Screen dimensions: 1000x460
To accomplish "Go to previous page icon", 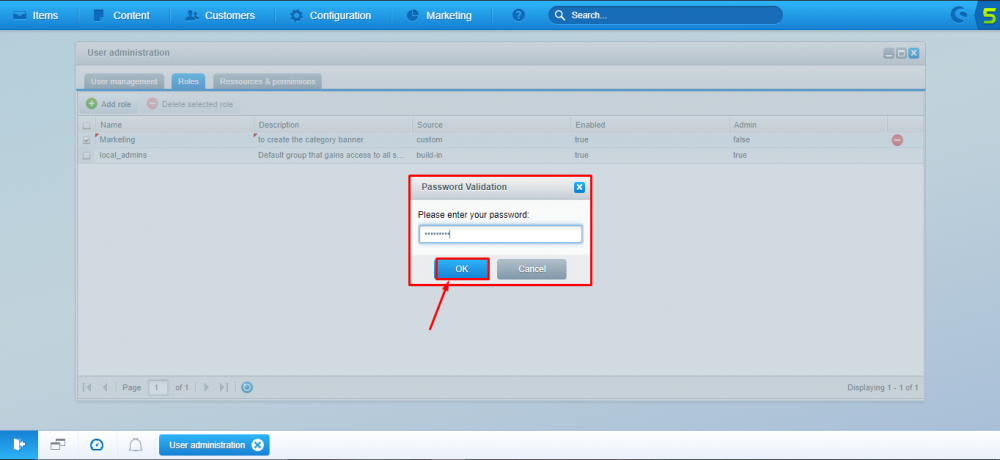I will pyautogui.click(x=105, y=387).
